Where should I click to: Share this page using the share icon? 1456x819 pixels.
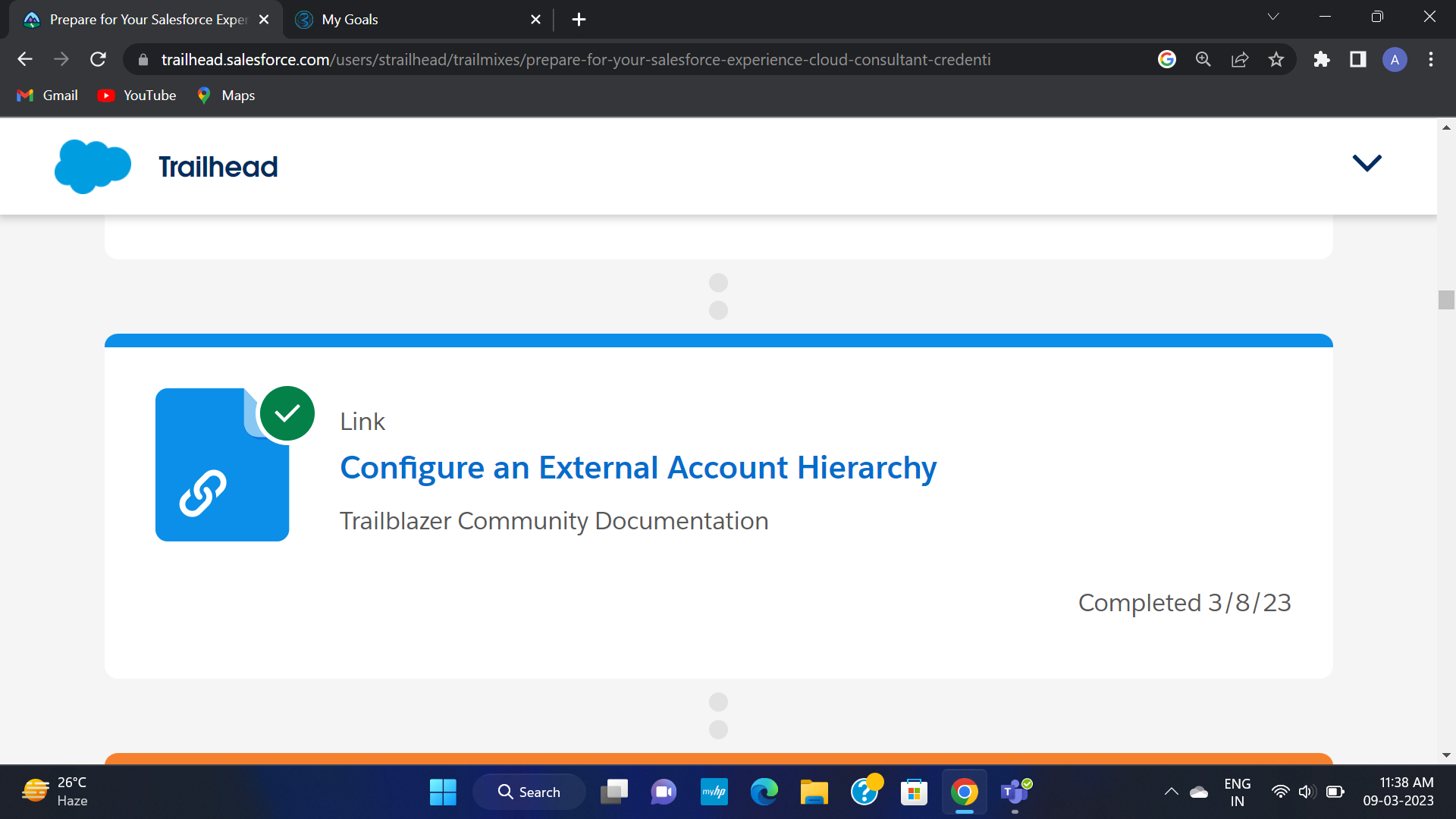(1240, 59)
